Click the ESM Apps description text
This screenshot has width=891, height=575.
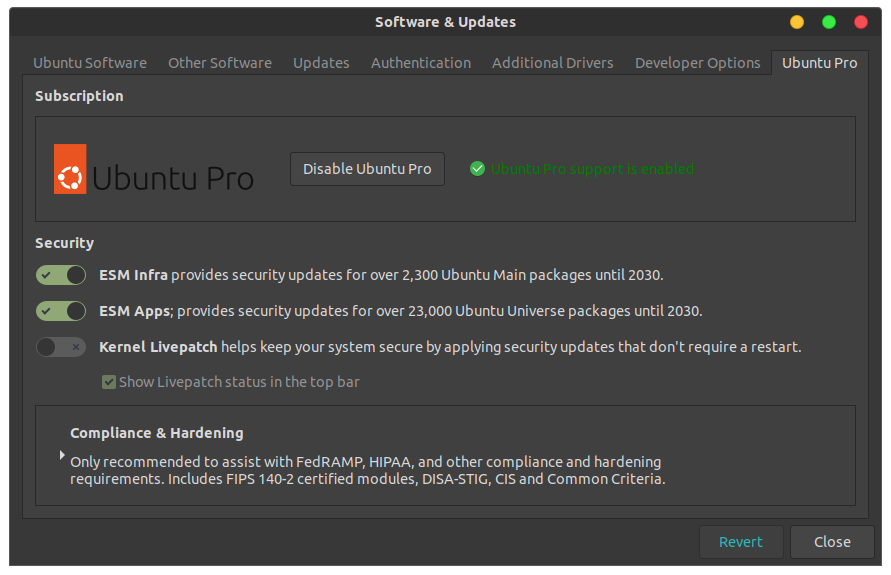[401, 311]
